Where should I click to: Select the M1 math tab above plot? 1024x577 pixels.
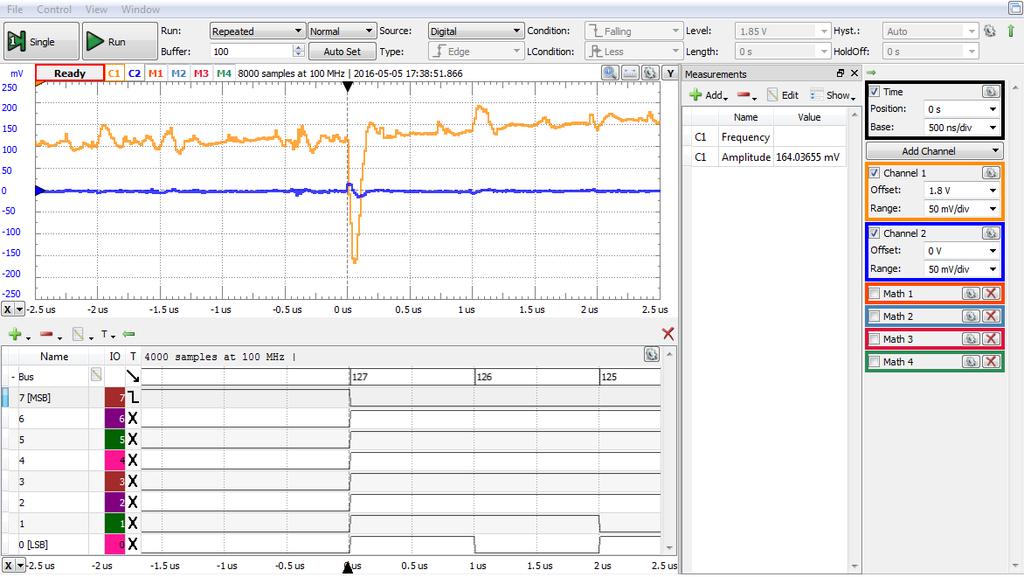click(155, 73)
